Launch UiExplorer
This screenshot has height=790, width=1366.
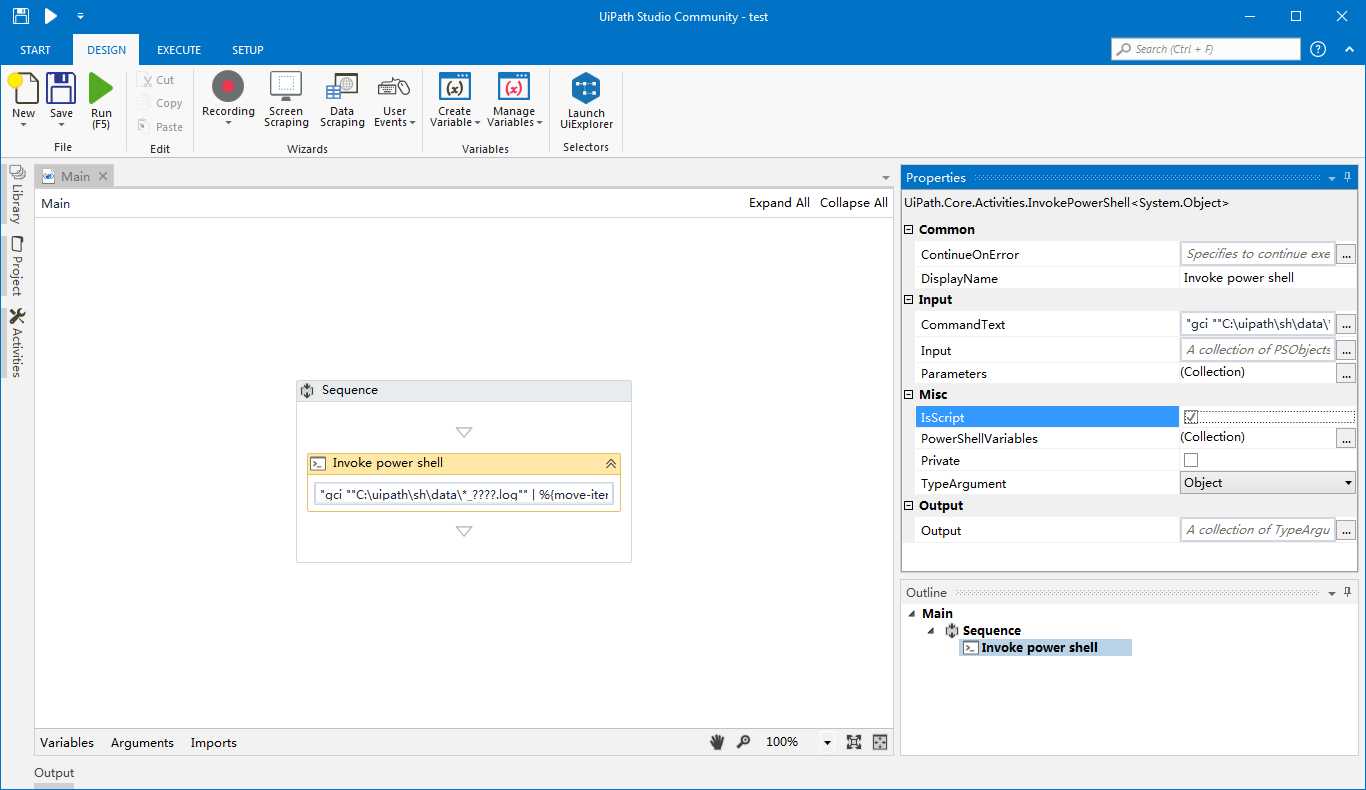click(x=586, y=100)
